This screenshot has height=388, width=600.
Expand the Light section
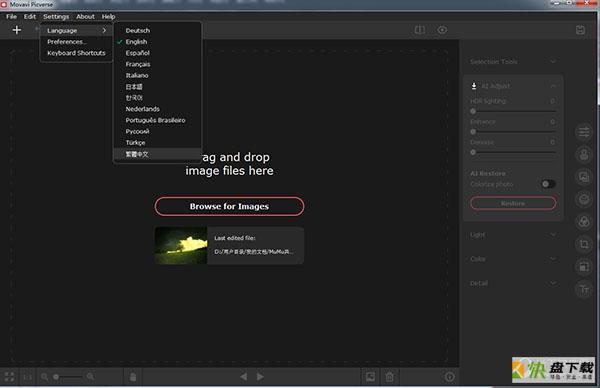(x=553, y=235)
